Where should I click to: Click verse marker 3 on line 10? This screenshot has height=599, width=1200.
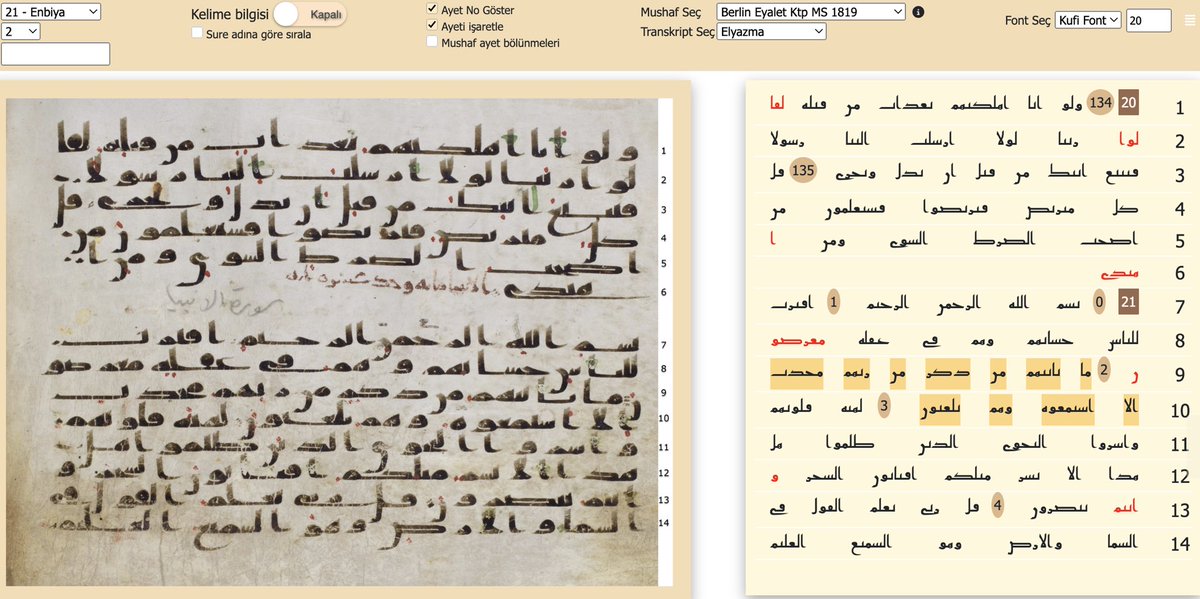(884, 406)
